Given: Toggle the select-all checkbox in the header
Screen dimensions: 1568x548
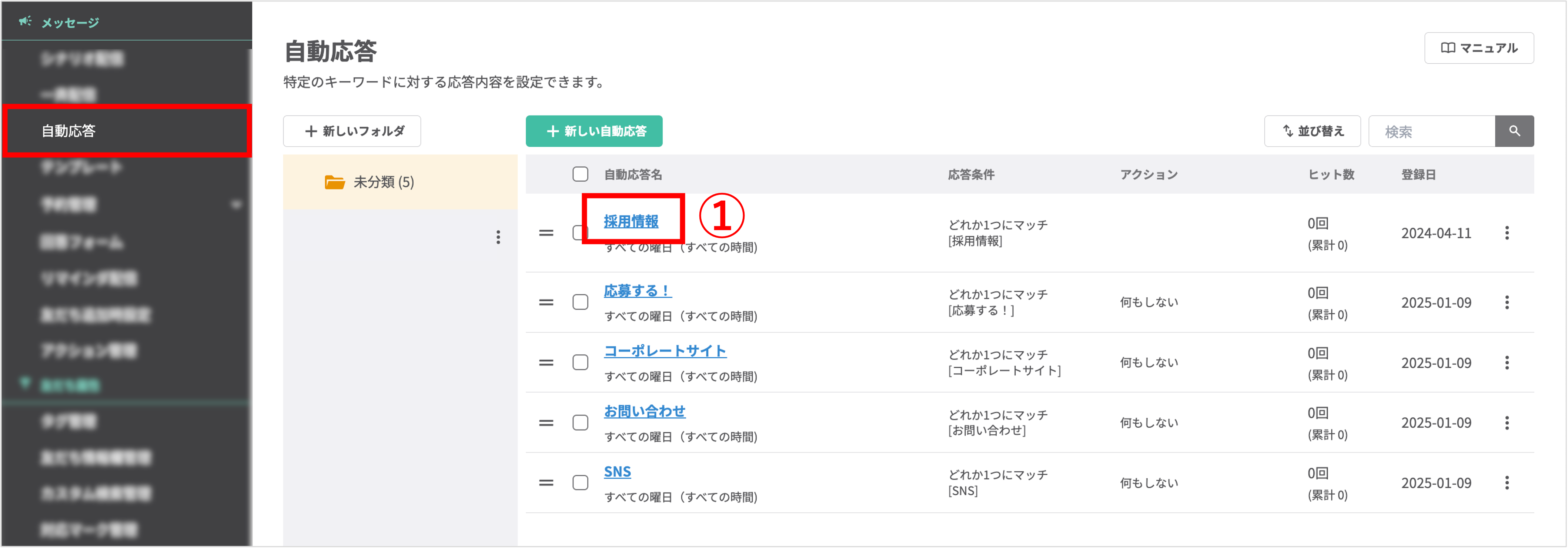Looking at the screenshot, I should click(x=579, y=174).
